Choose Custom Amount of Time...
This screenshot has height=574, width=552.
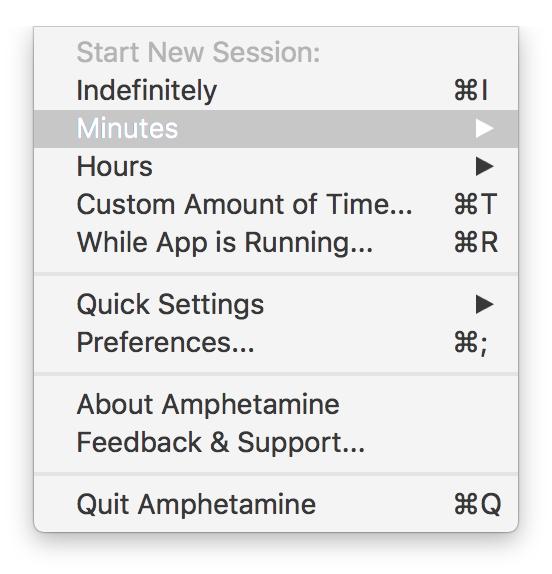[276, 204]
